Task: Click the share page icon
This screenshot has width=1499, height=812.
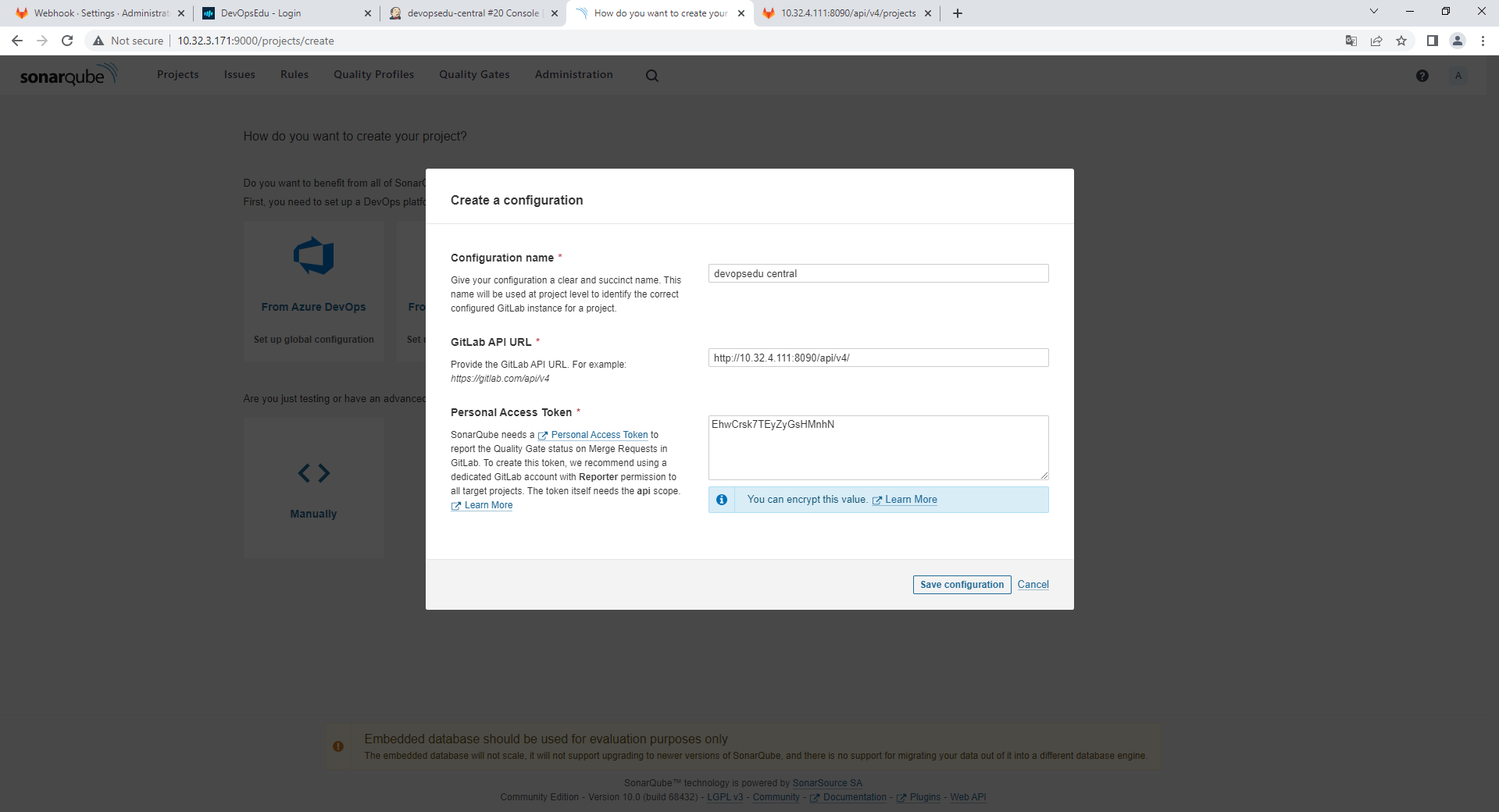Action: pyautogui.click(x=1376, y=41)
